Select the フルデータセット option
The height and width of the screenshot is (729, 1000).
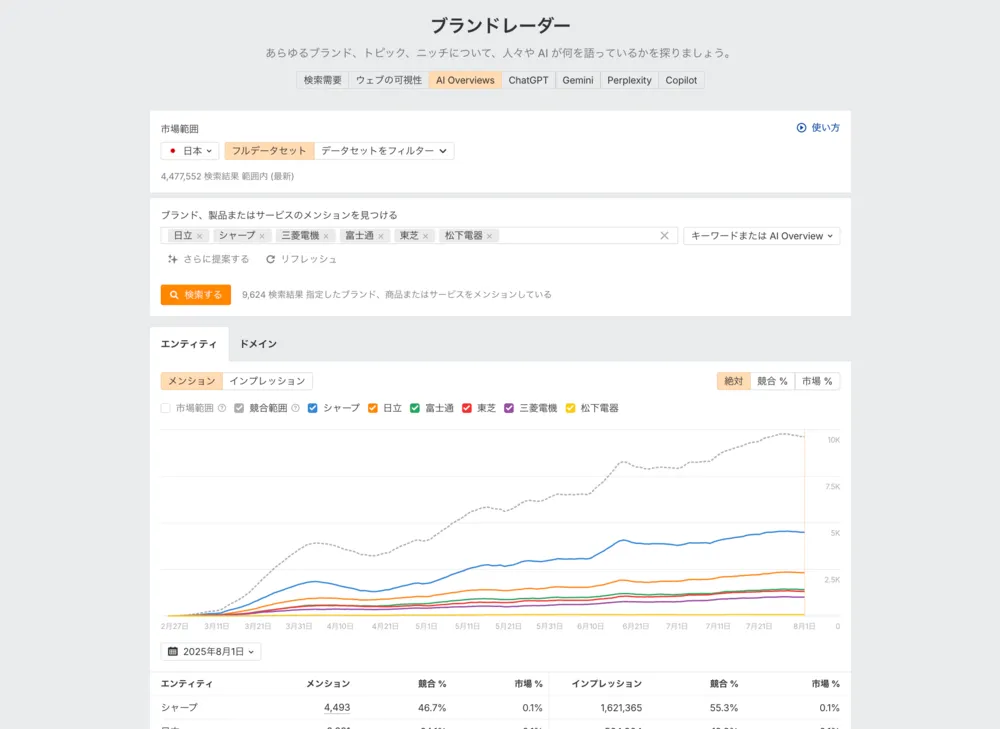click(269, 151)
